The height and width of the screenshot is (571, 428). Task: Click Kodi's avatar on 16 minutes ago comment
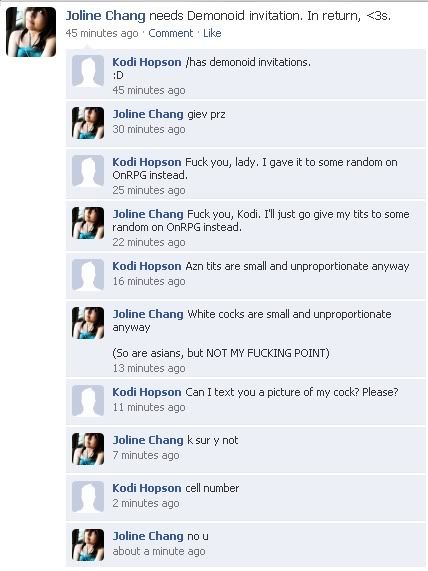[x=88, y=275]
